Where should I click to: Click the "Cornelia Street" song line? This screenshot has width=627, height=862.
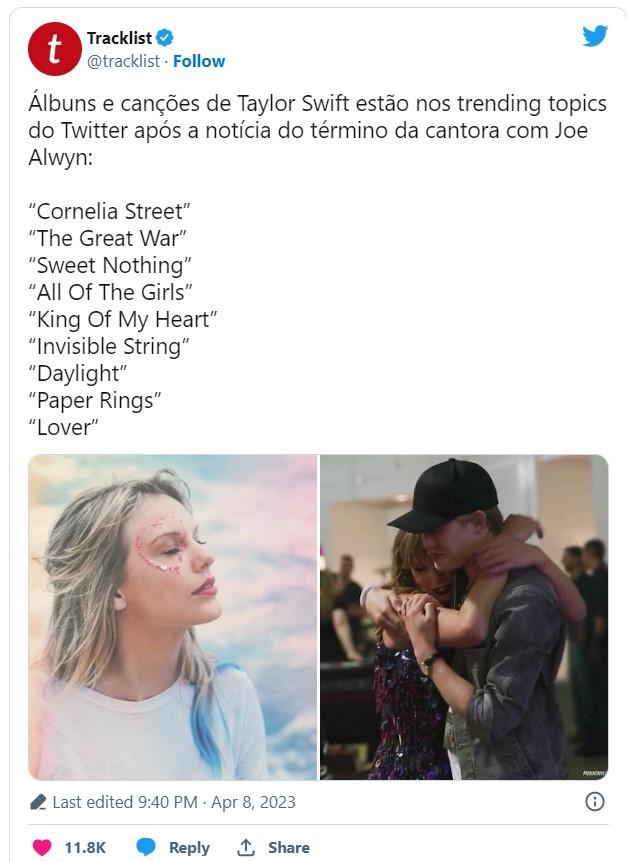coord(109,211)
